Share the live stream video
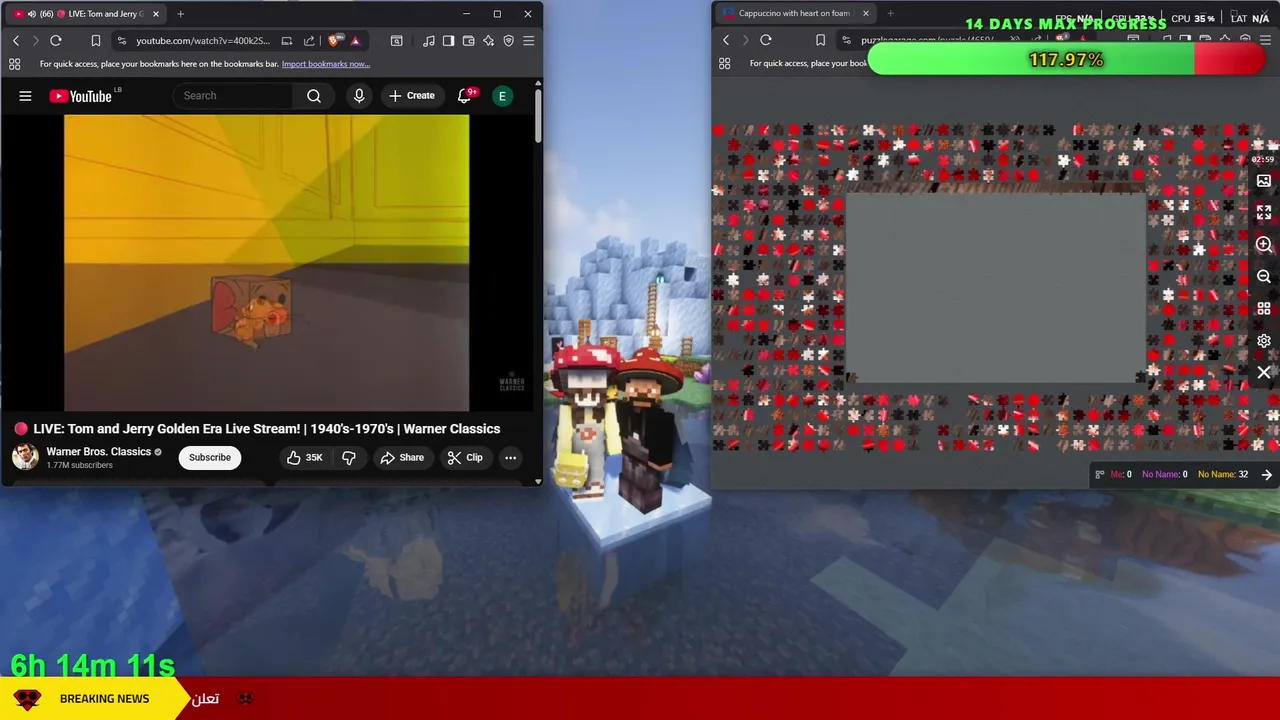The image size is (1280, 720). coord(402,458)
